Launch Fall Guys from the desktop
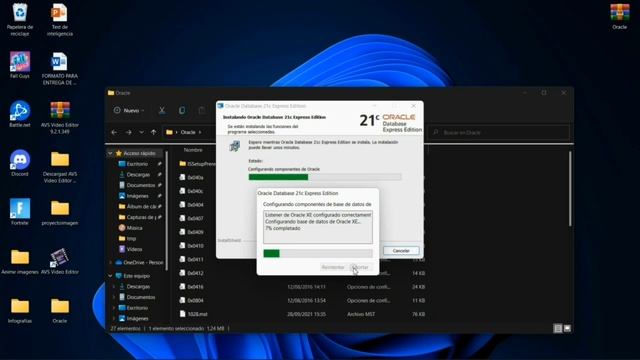This screenshot has width=640, height=360. (x=20, y=65)
